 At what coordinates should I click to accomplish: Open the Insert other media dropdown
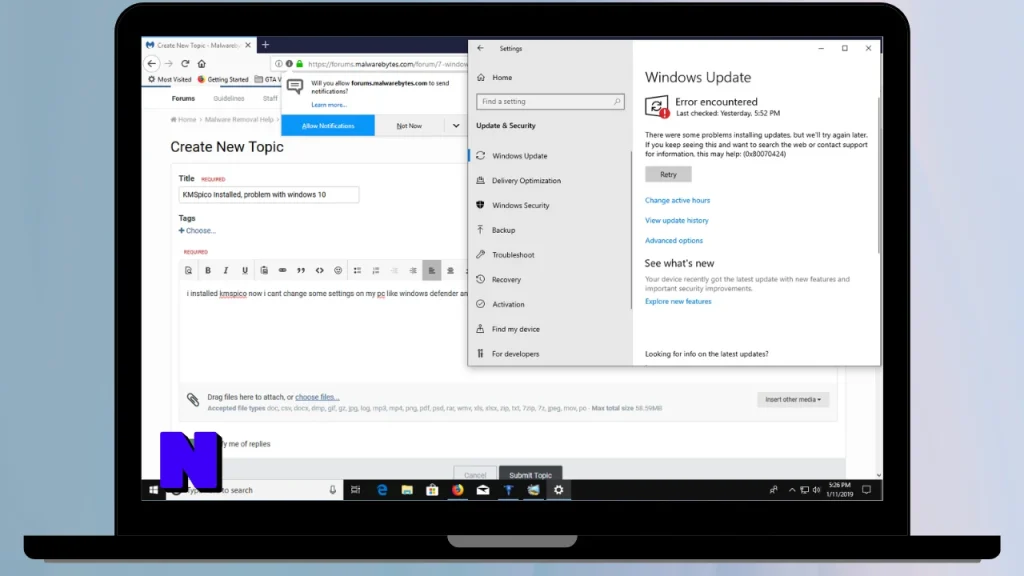[793, 399]
